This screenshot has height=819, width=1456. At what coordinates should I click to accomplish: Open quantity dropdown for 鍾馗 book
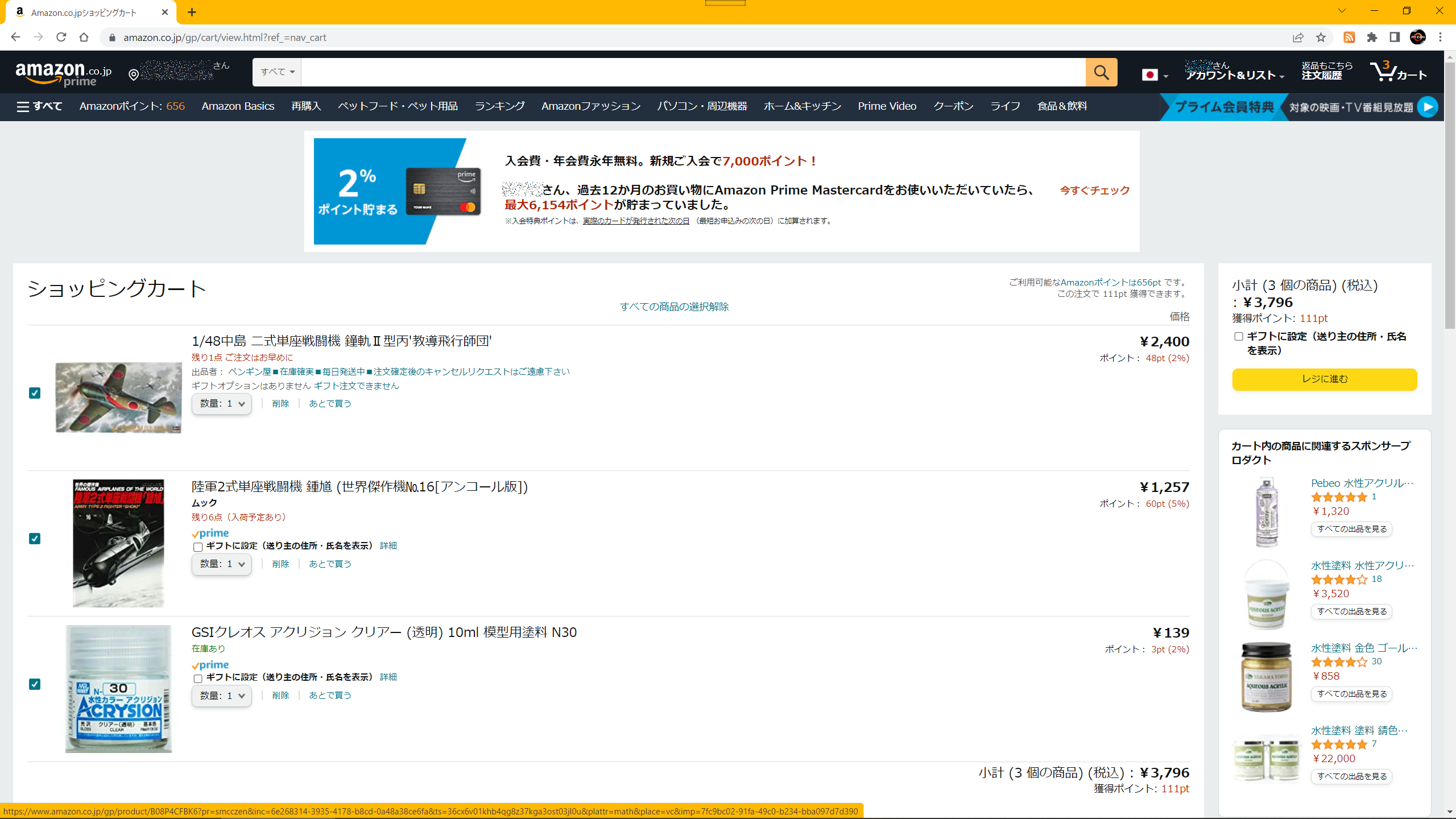(x=222, y=564)
